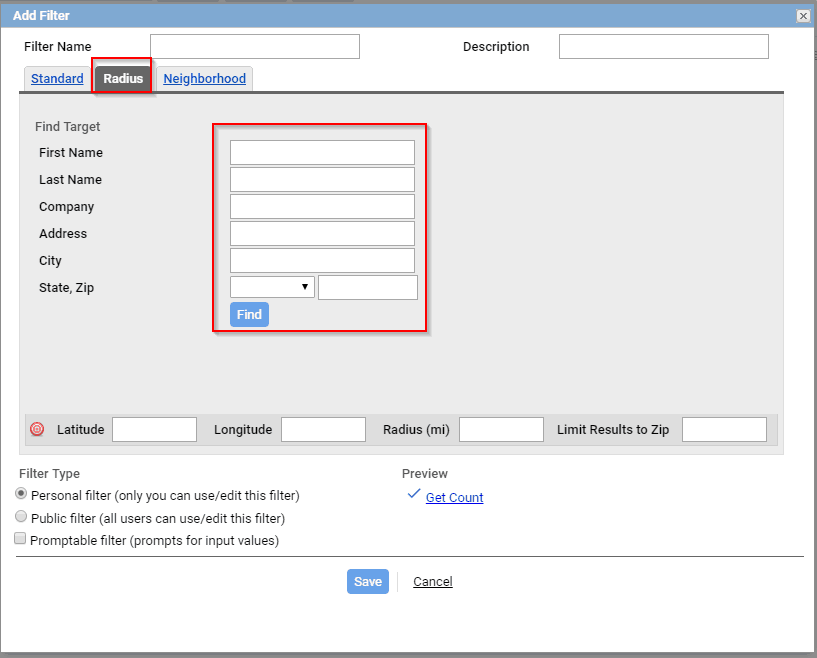This screenshot has width=817, height=658.
Task: Focus the Description input field
Action: point(663,46)
